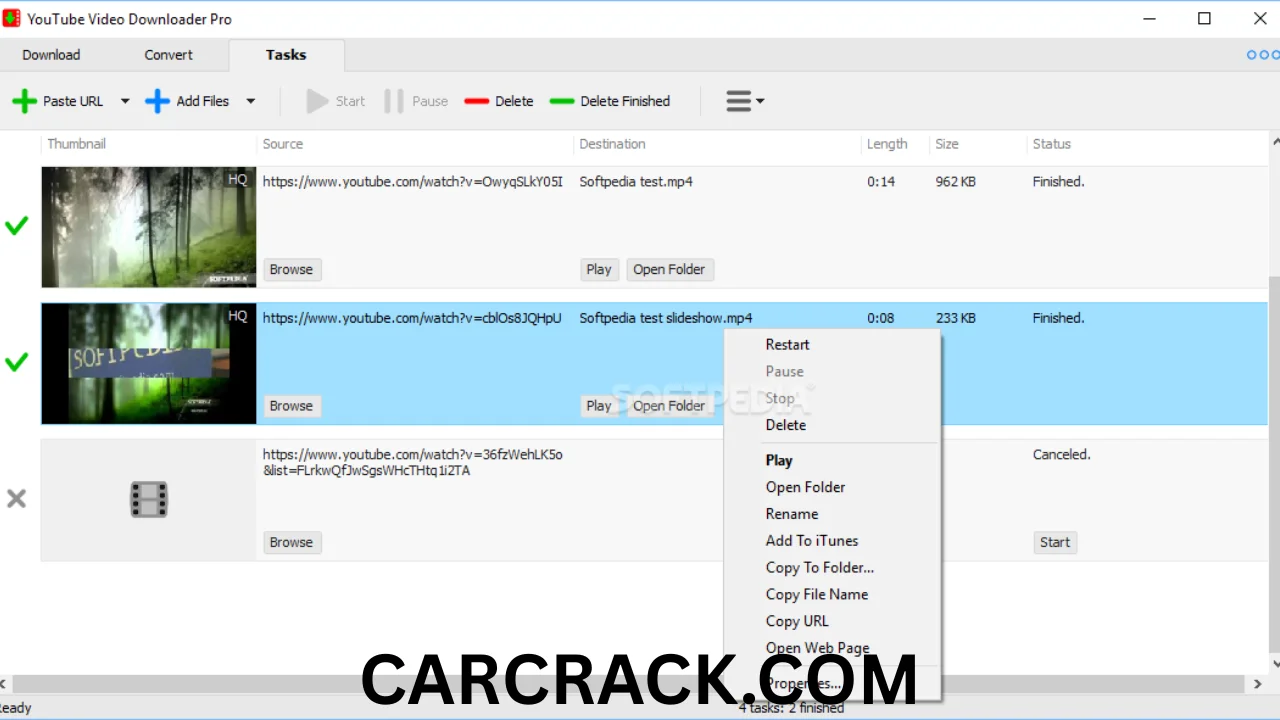Image resolution: width=1280 pixels, height=720 pixels.
Task: Click the Start play triangle icon in toolbar
Action: (x=317, y=101)
